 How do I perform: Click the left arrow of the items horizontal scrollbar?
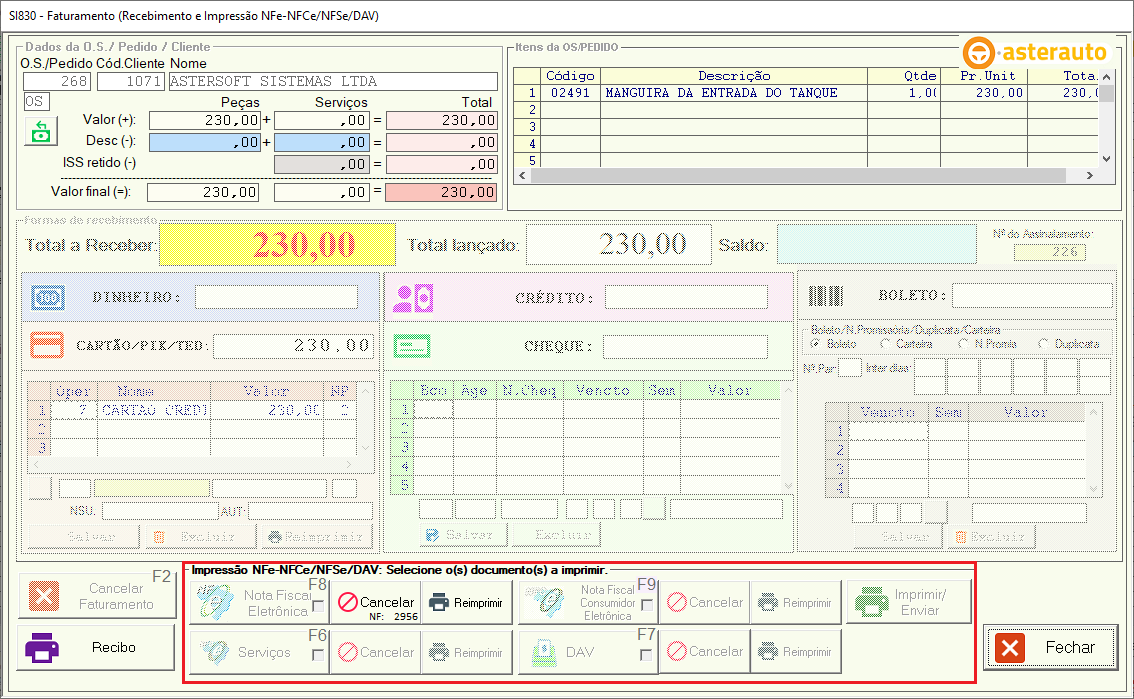click(522, 176)
